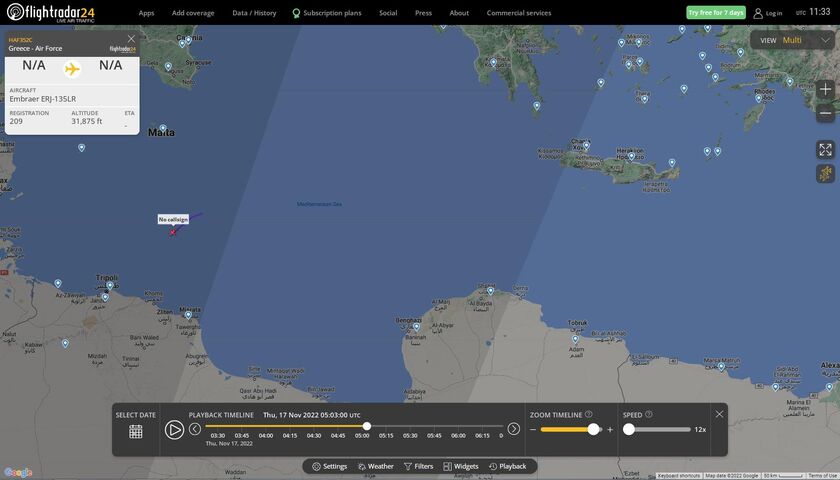Open Weather map options

[375, 466]
